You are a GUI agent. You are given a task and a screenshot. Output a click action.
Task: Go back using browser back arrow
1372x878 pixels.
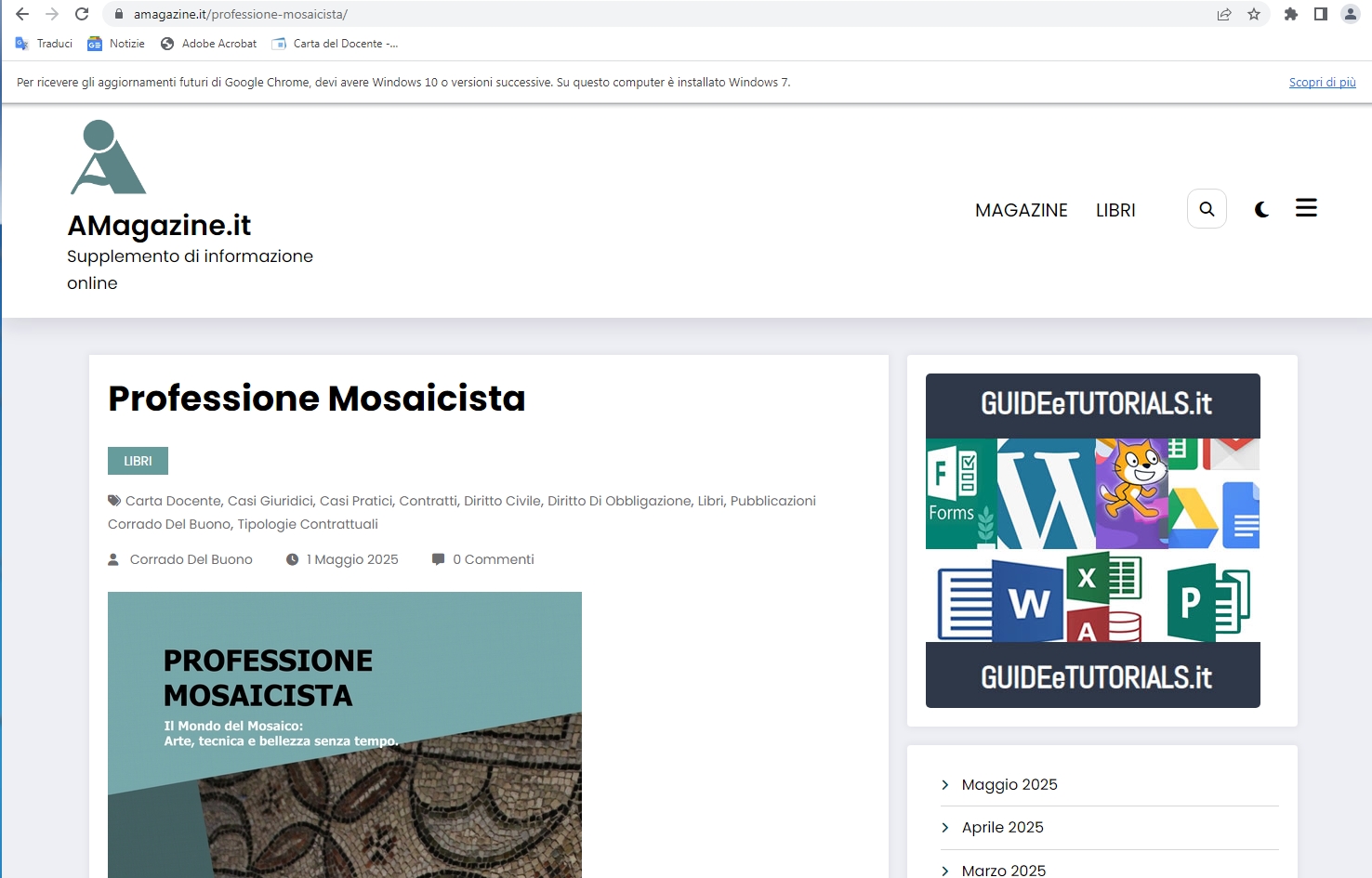(x=22, y=14)
